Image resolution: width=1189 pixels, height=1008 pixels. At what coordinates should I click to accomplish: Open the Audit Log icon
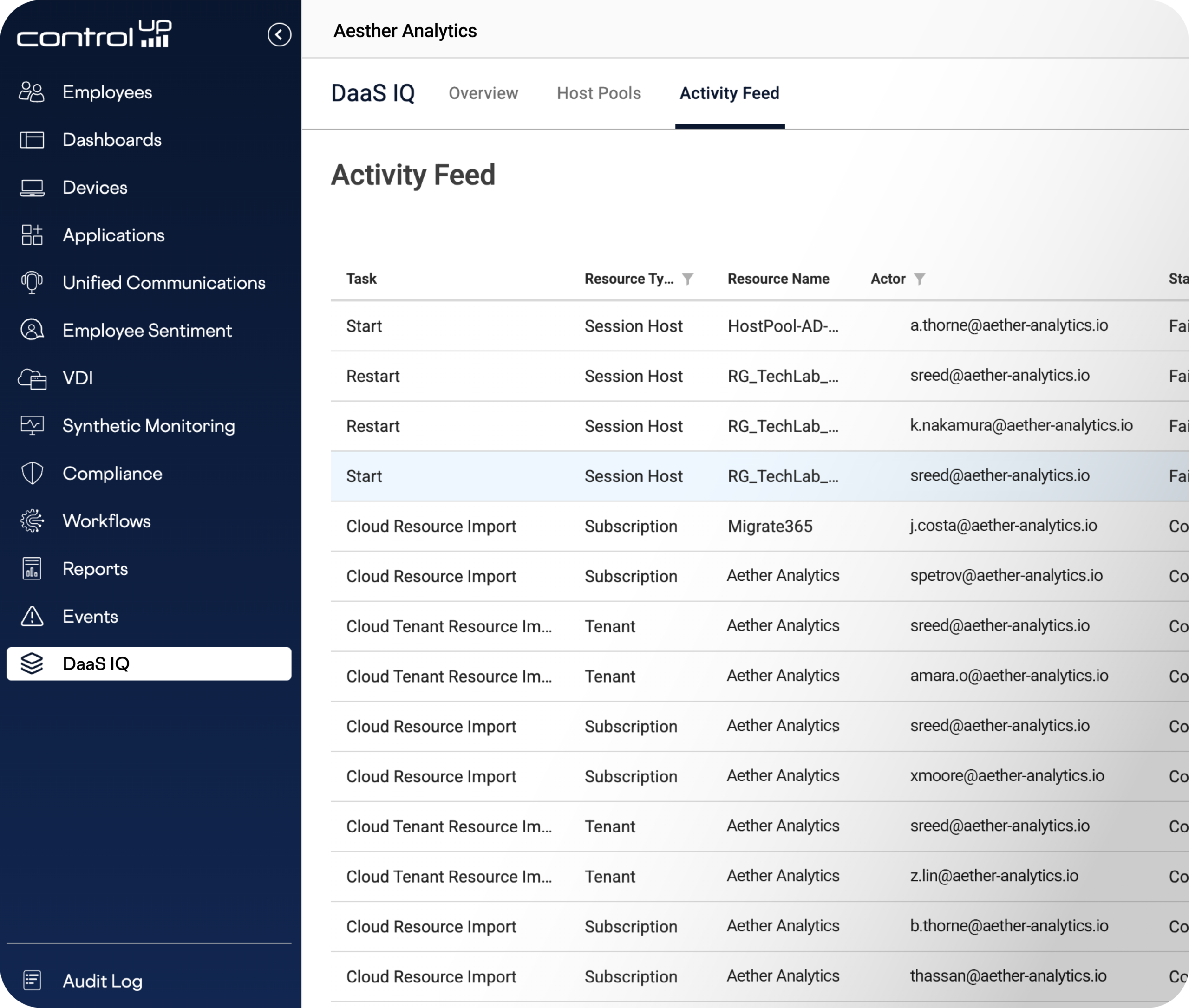tap(32, 980)
